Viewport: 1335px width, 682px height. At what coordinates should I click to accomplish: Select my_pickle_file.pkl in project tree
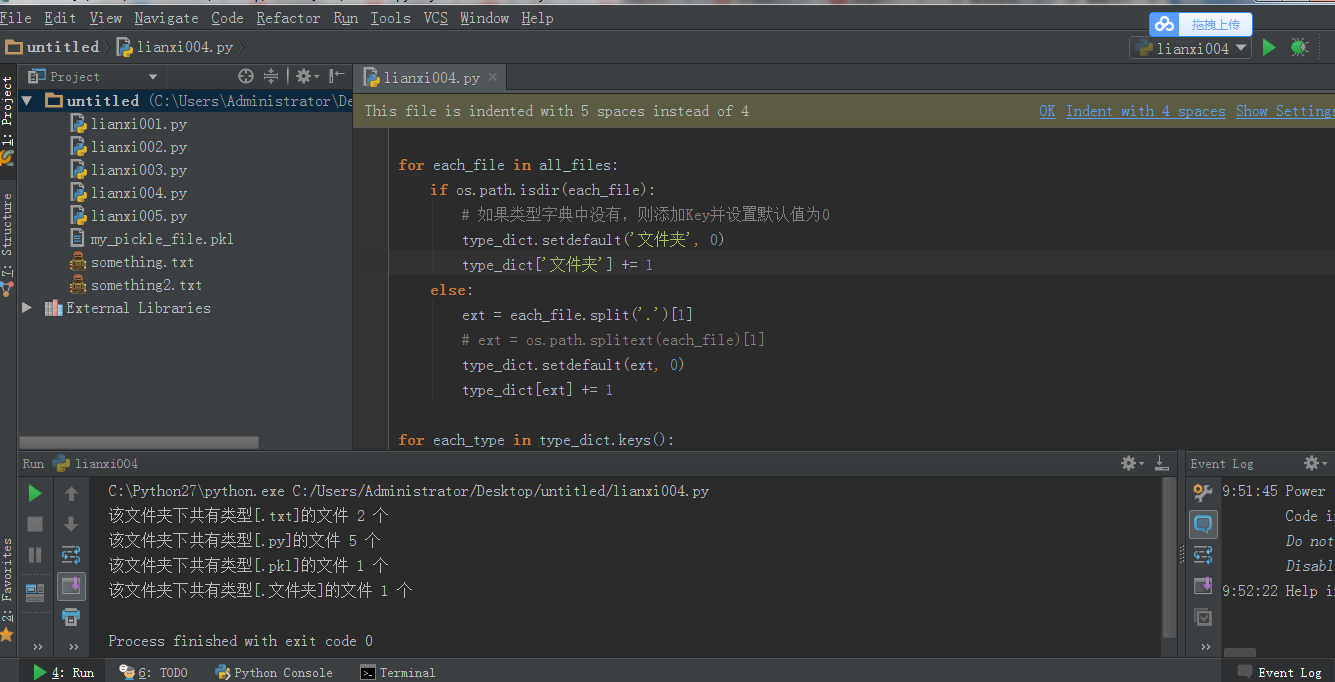151,239
